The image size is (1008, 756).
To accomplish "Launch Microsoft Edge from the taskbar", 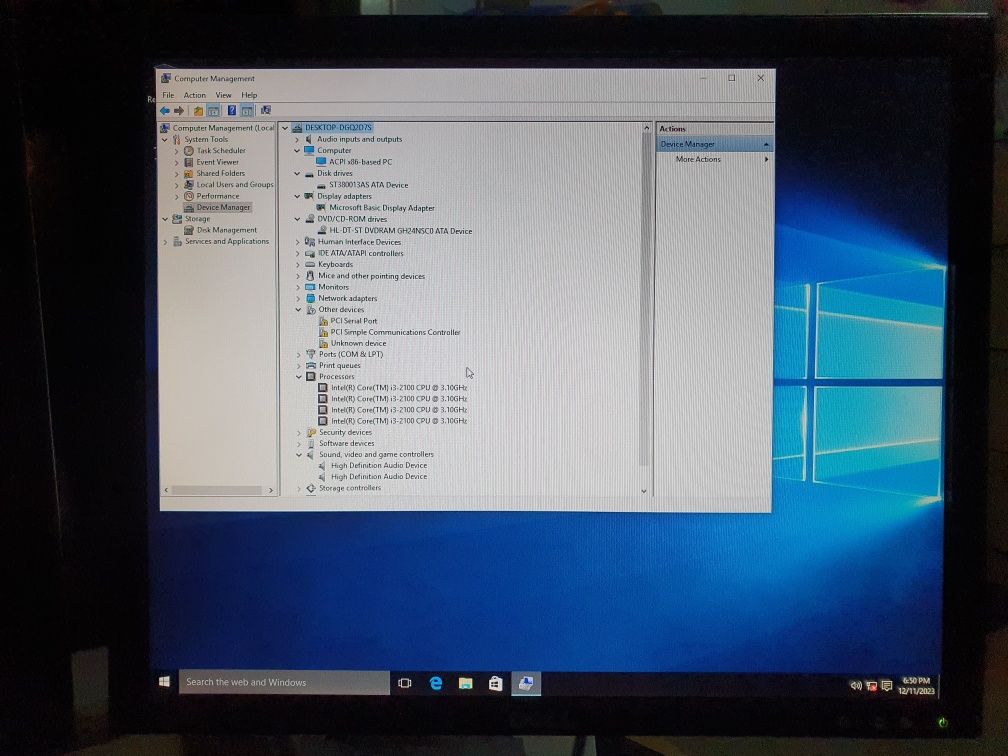I will pyautogui.click(x=435, y=683).
